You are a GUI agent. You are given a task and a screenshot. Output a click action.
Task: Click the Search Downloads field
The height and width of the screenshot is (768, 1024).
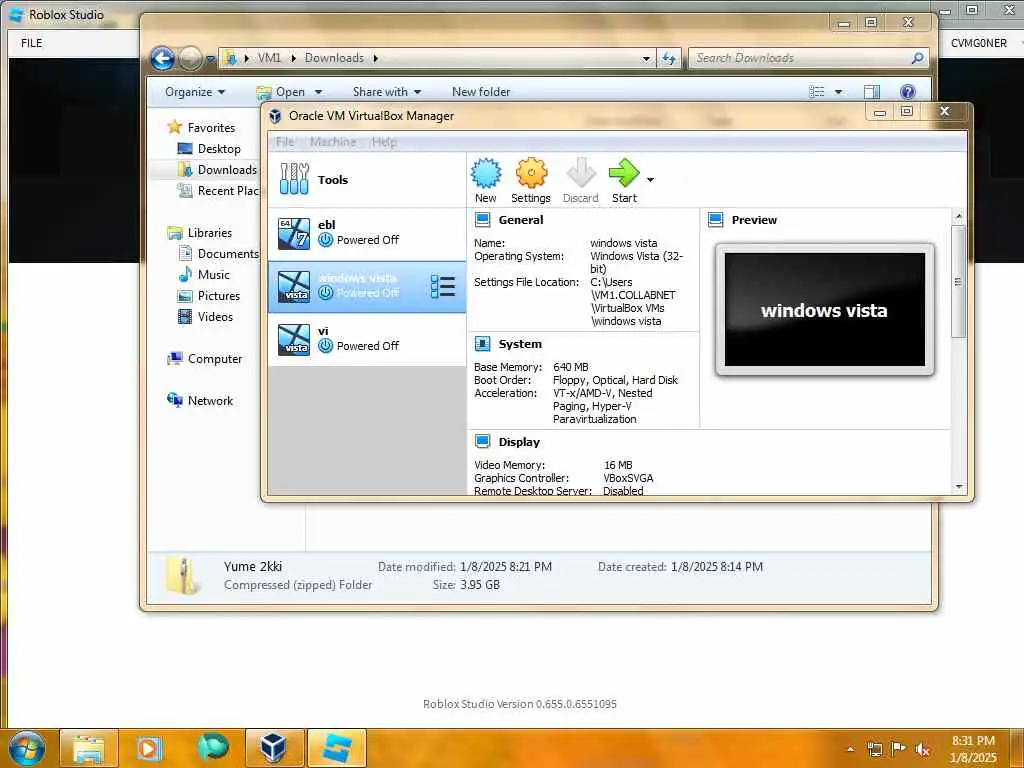click(x=808, y=58)
